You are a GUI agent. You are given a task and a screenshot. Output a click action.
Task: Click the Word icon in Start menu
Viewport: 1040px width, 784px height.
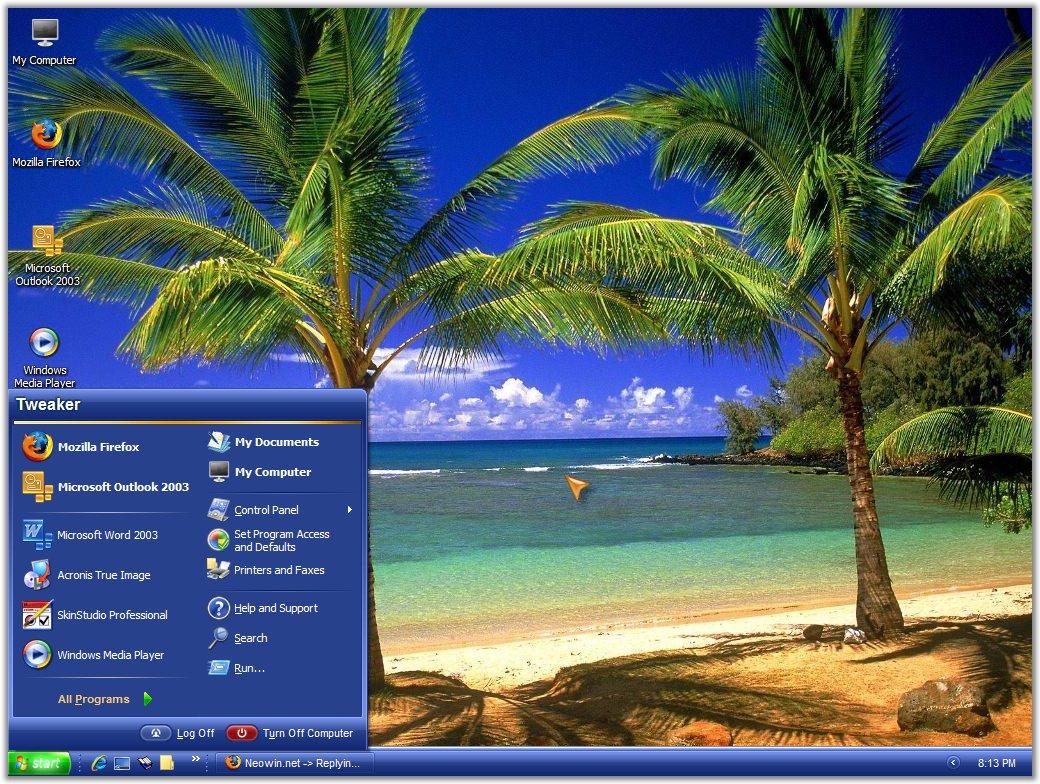tap(36, 535)
